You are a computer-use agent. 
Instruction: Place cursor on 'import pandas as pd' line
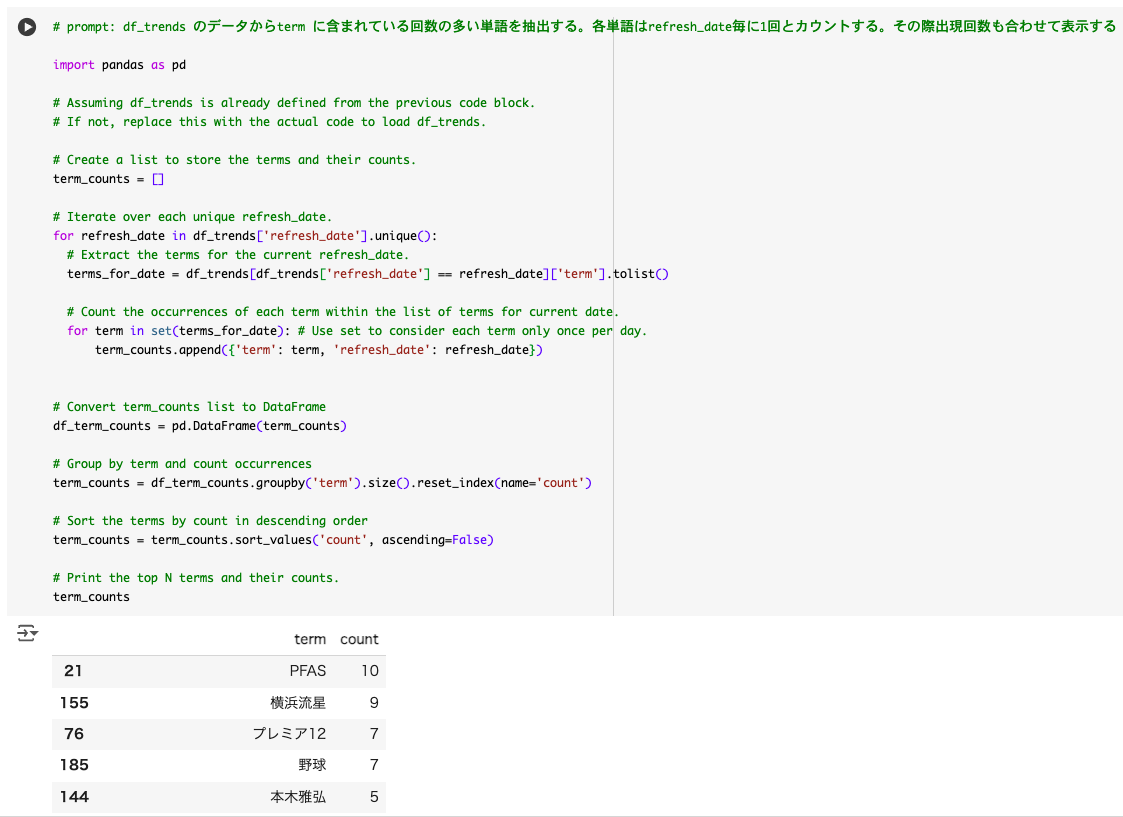pos(120,65)
